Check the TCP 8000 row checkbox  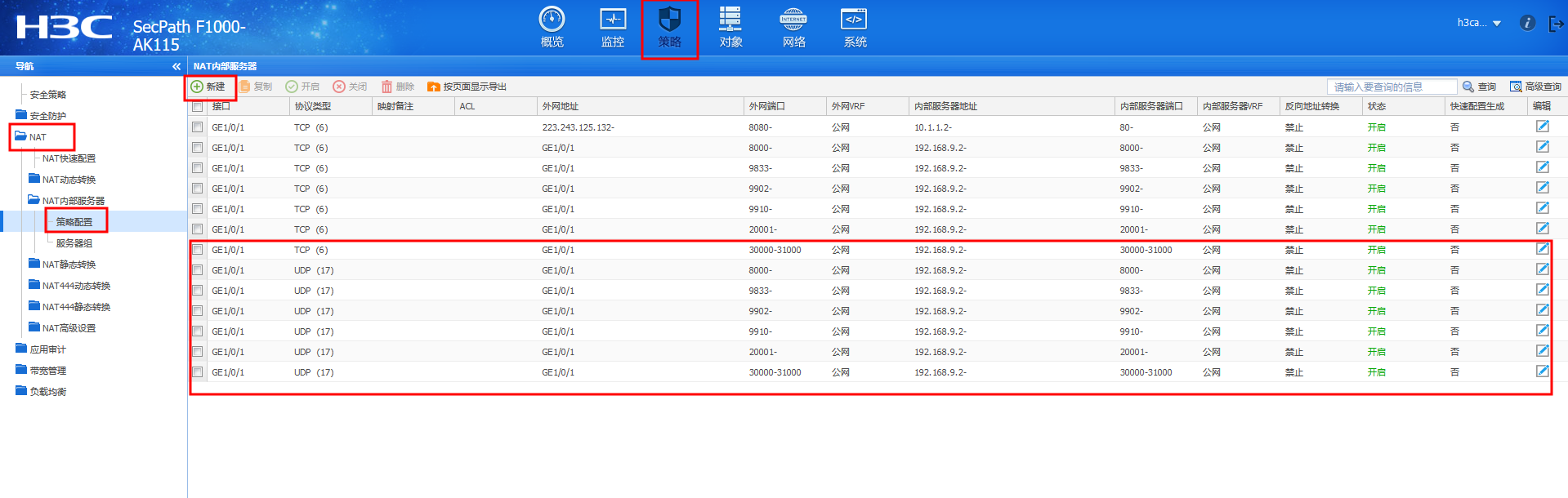click(197, 148)
